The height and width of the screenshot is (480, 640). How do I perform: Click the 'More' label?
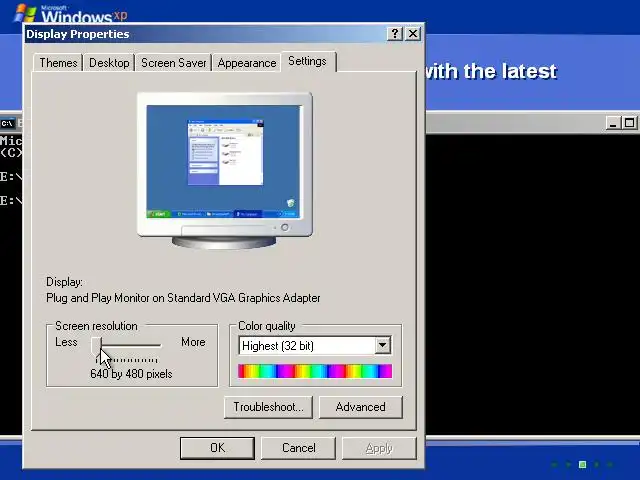[x=193, y=342]
